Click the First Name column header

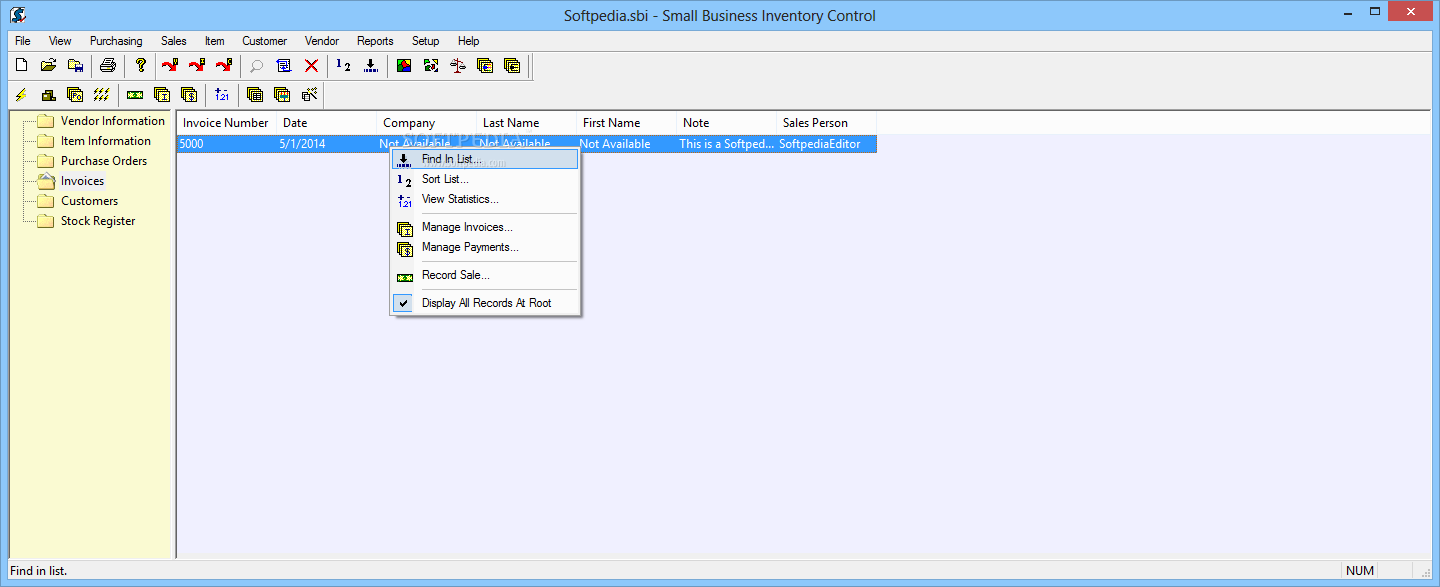[627, 123]
